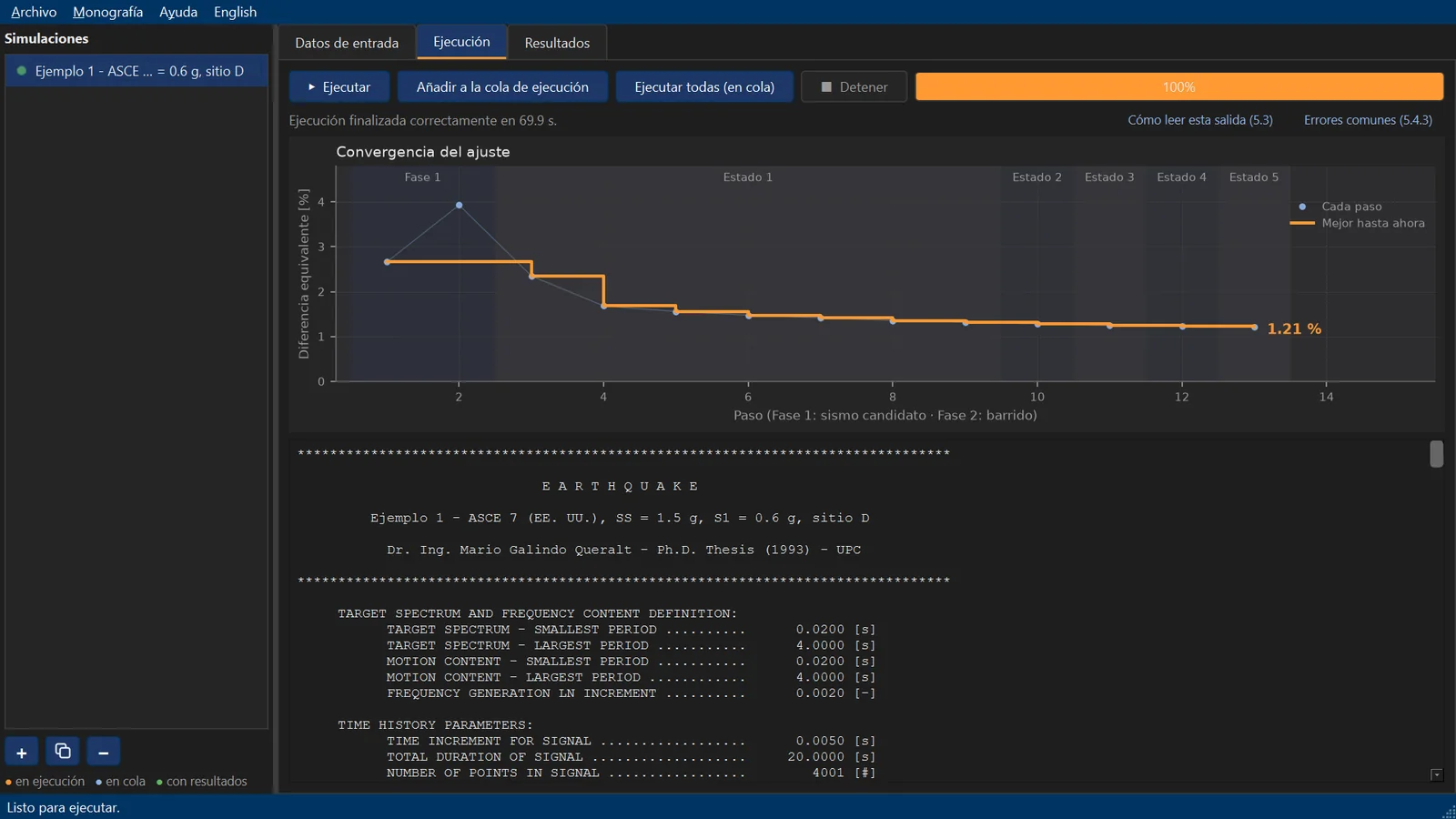Click the 'Mejor hasta ahora' legend entry
Image resolution: width=1456 pixels, height=819 pixels.
coord(1358,223)
